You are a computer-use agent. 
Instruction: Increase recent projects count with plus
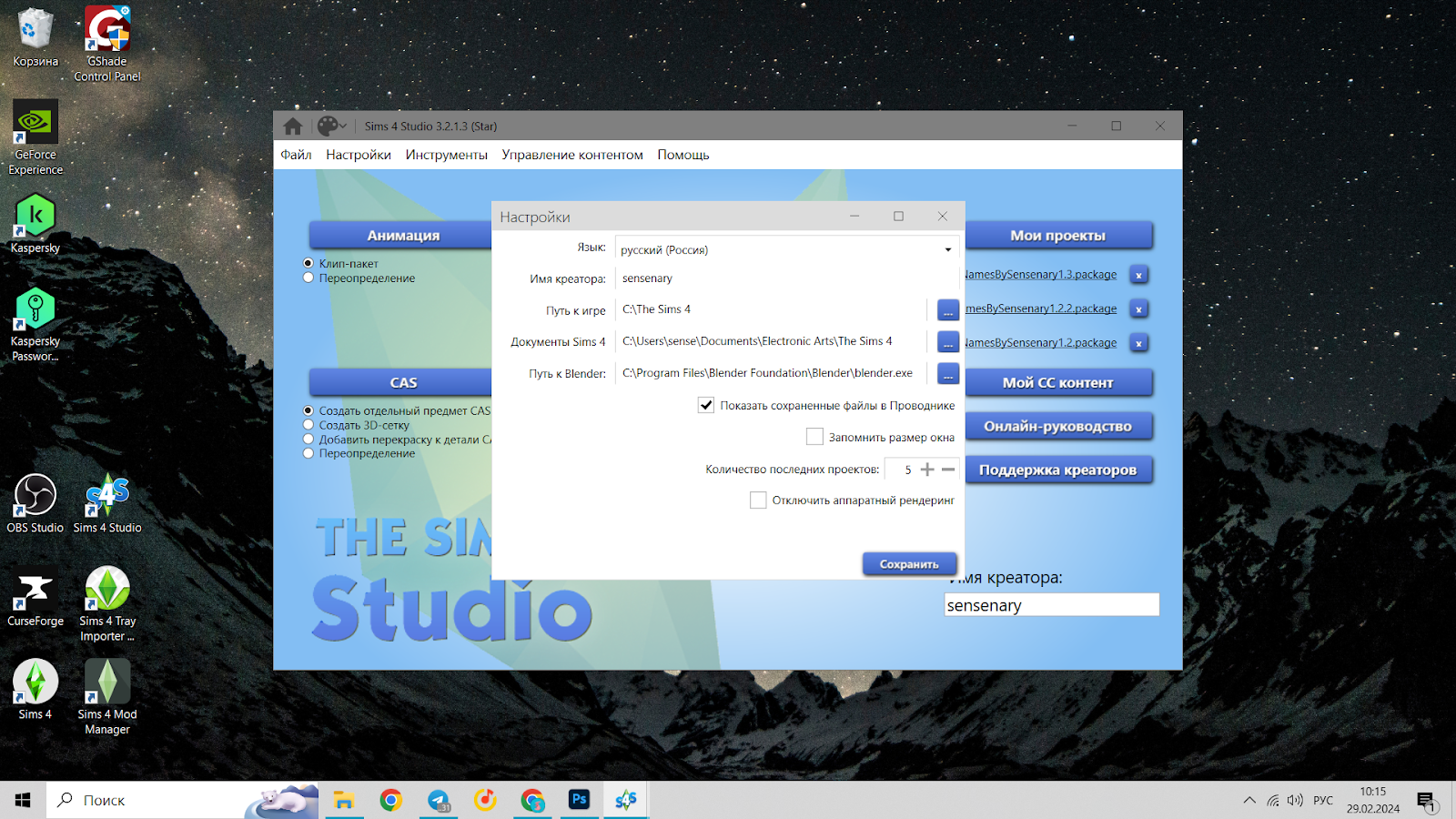[927, 470]
